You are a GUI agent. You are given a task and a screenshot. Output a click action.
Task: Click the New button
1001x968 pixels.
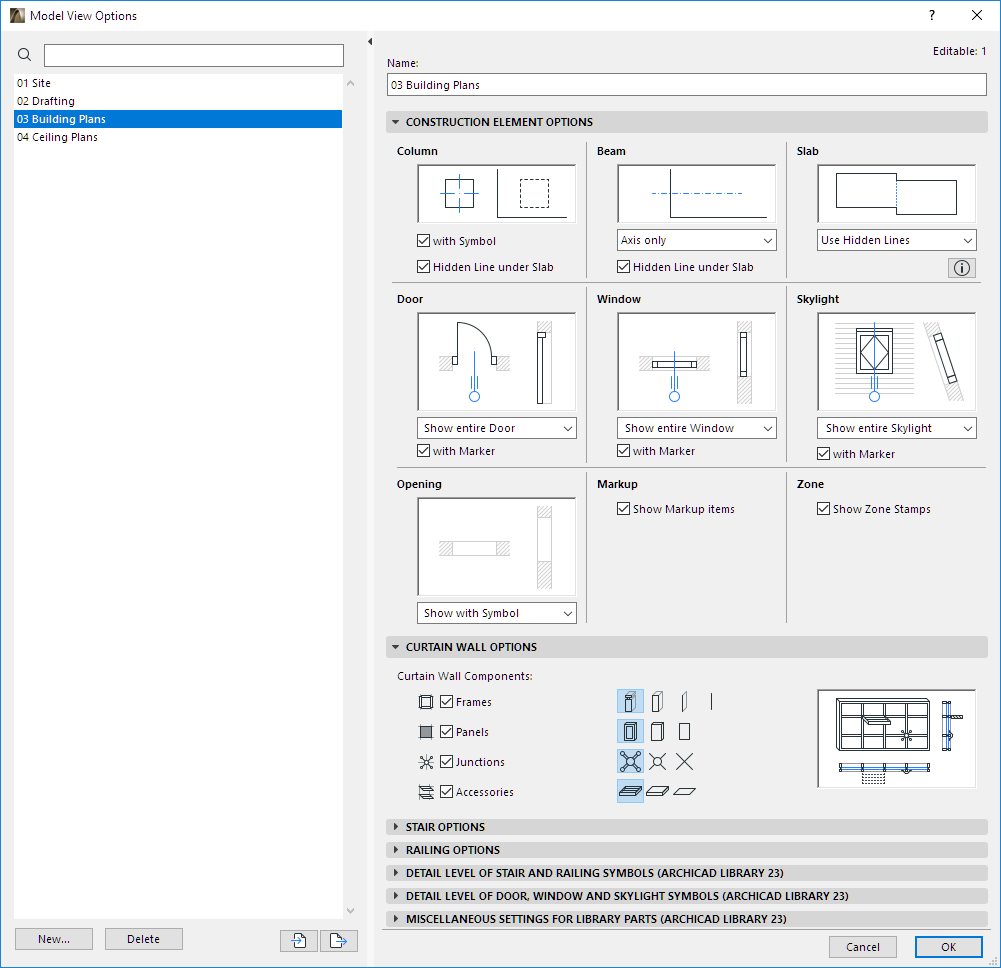pos(53,938)
